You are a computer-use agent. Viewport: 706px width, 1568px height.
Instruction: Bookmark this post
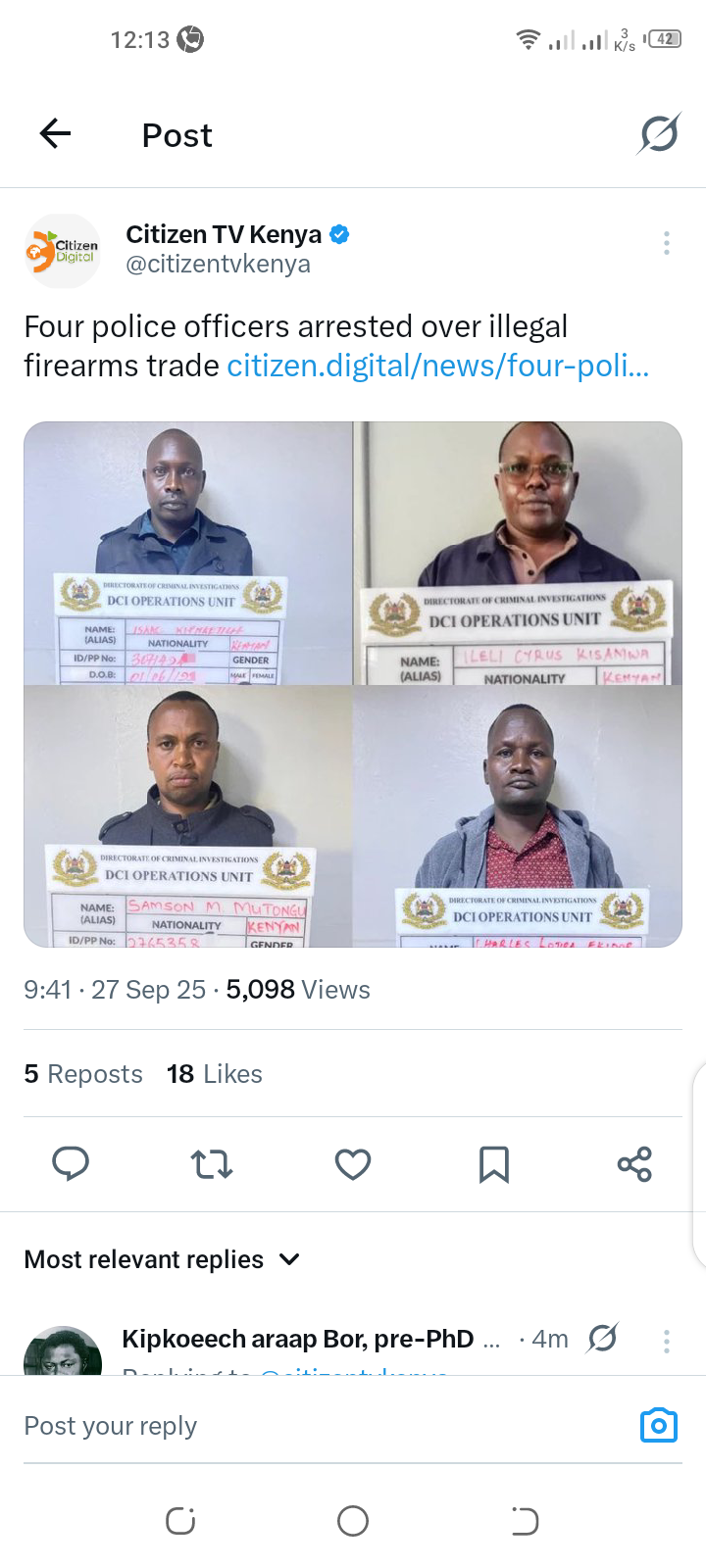coord(494,1164)
